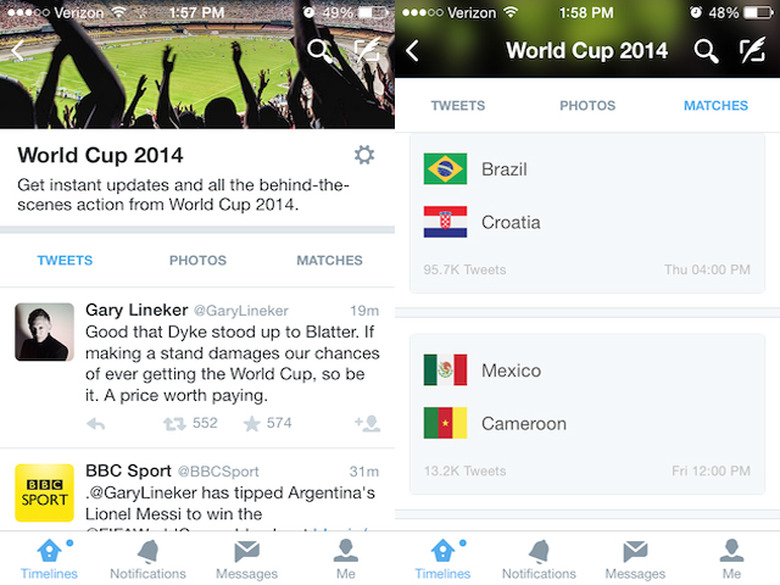Tap BBC Sport's avatar logo
780x585 pixels.
click(44, 492)
